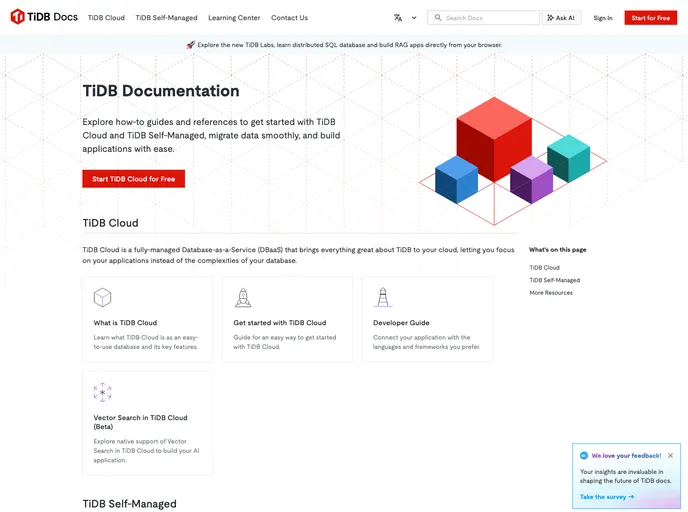Click the TiDB Documentation title
688x512 pixels.
pyautogui.click(x=161, y=91)
